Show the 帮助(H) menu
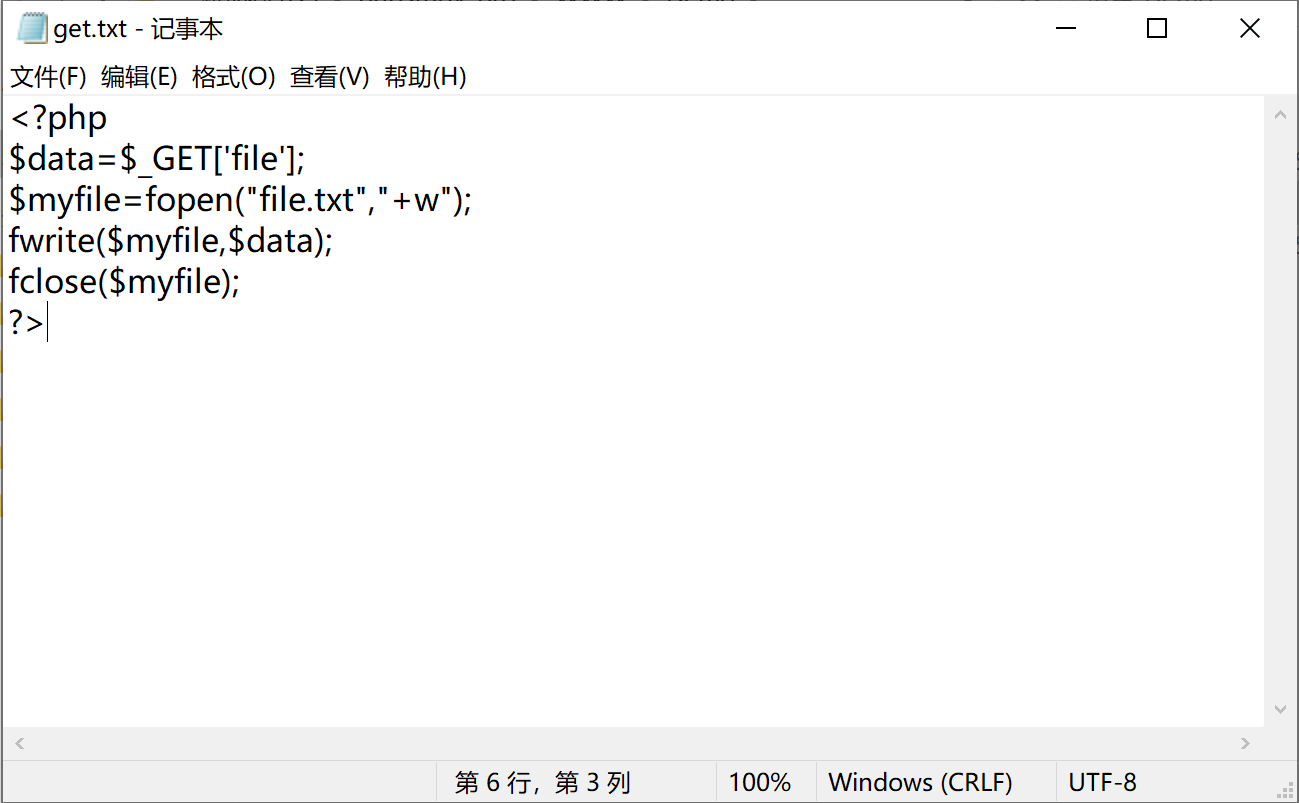 (425, 77)
